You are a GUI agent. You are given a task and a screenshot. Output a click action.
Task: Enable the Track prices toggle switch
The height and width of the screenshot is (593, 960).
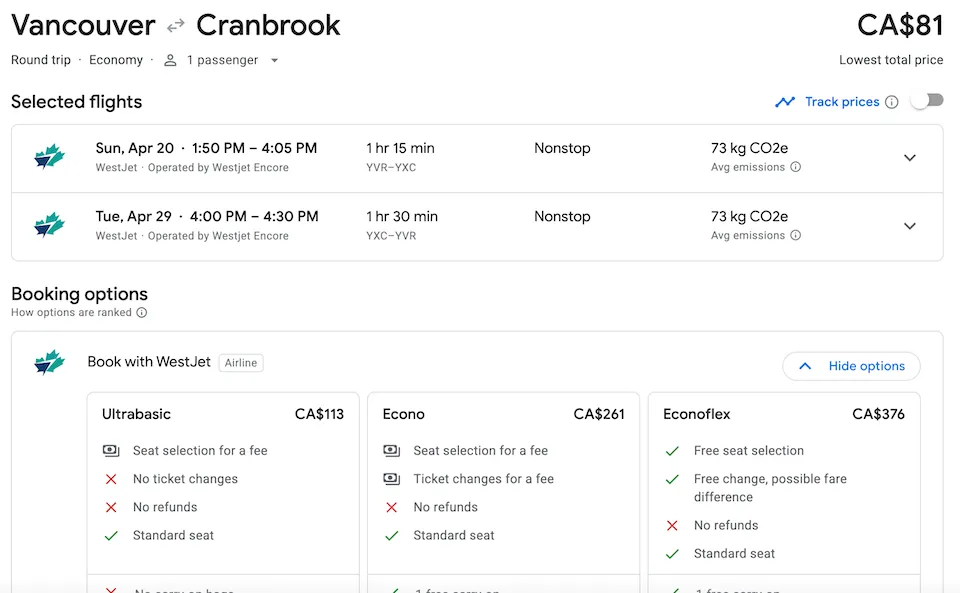tap(927, 101)
